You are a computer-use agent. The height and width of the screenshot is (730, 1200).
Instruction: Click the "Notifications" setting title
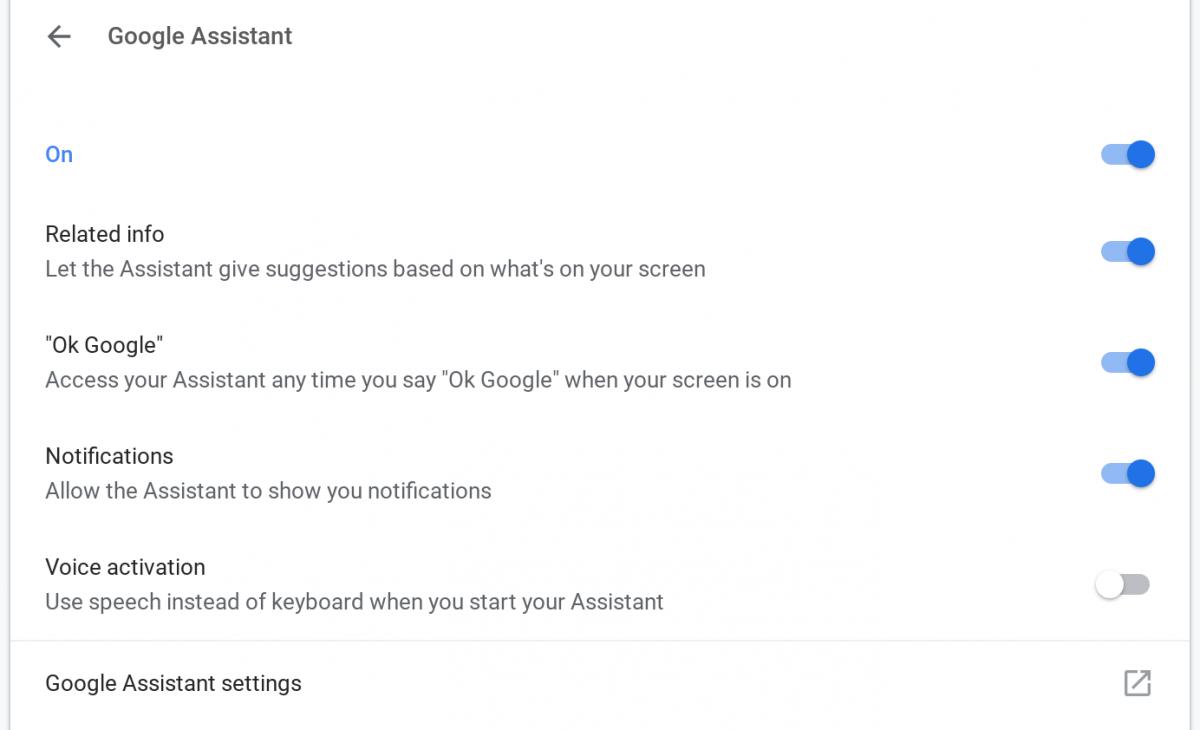109,456
